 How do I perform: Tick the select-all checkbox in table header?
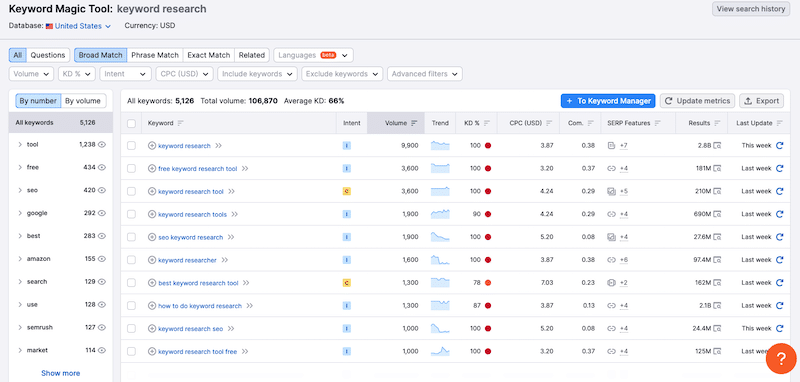click(x=132, y=123)
